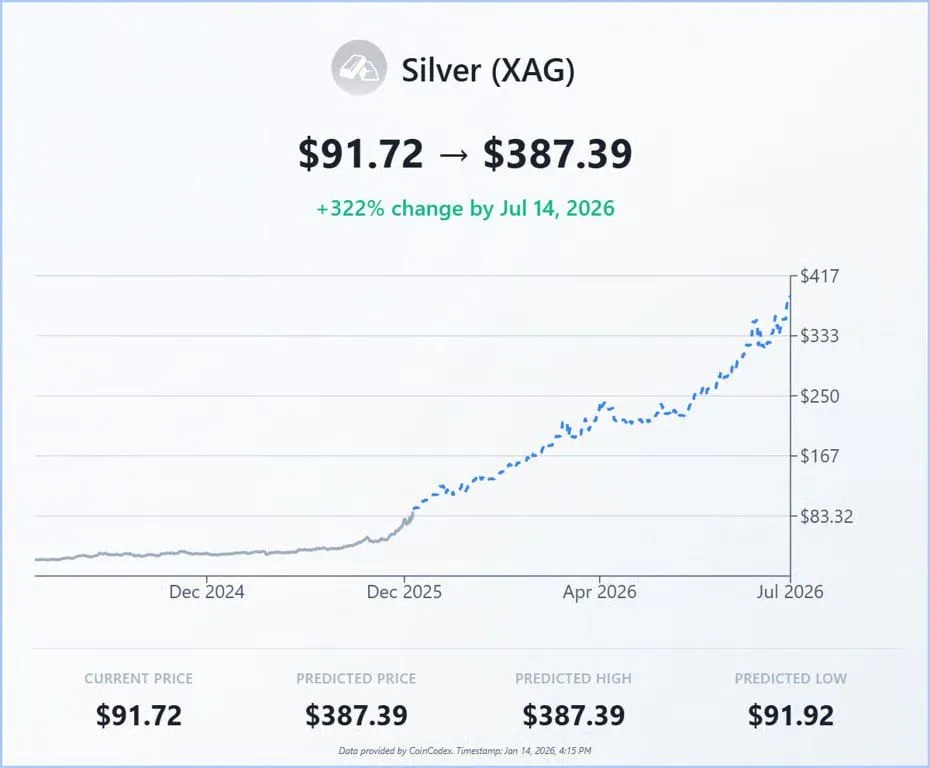Click the CURRENT PRICE label

click(x=139, y=678)
